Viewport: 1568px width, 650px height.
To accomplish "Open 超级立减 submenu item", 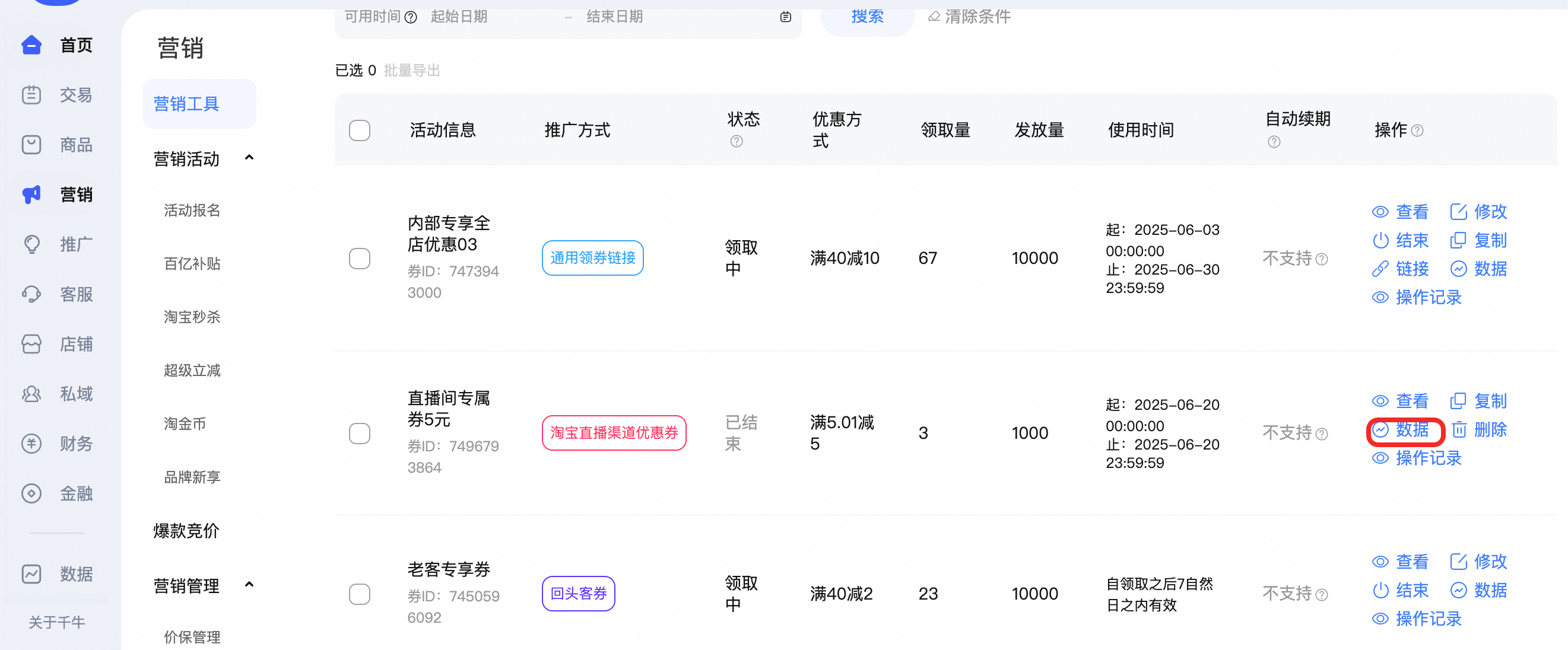I will pyautogui.click(x=192, y=370).
